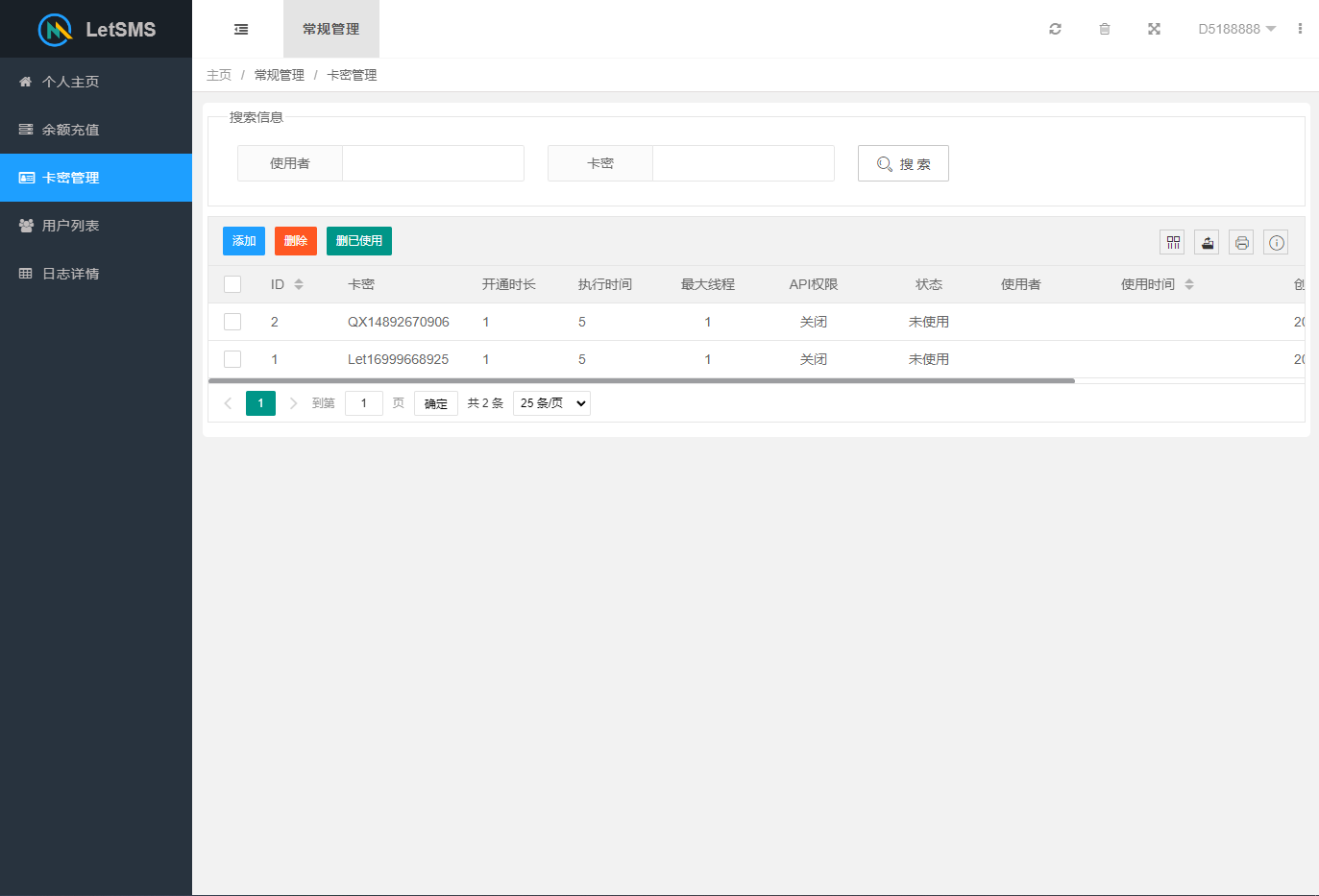The image size is (1319, 896).
Task: Tick the checkbox for card Let16999668925
Action: coord(232,358)
